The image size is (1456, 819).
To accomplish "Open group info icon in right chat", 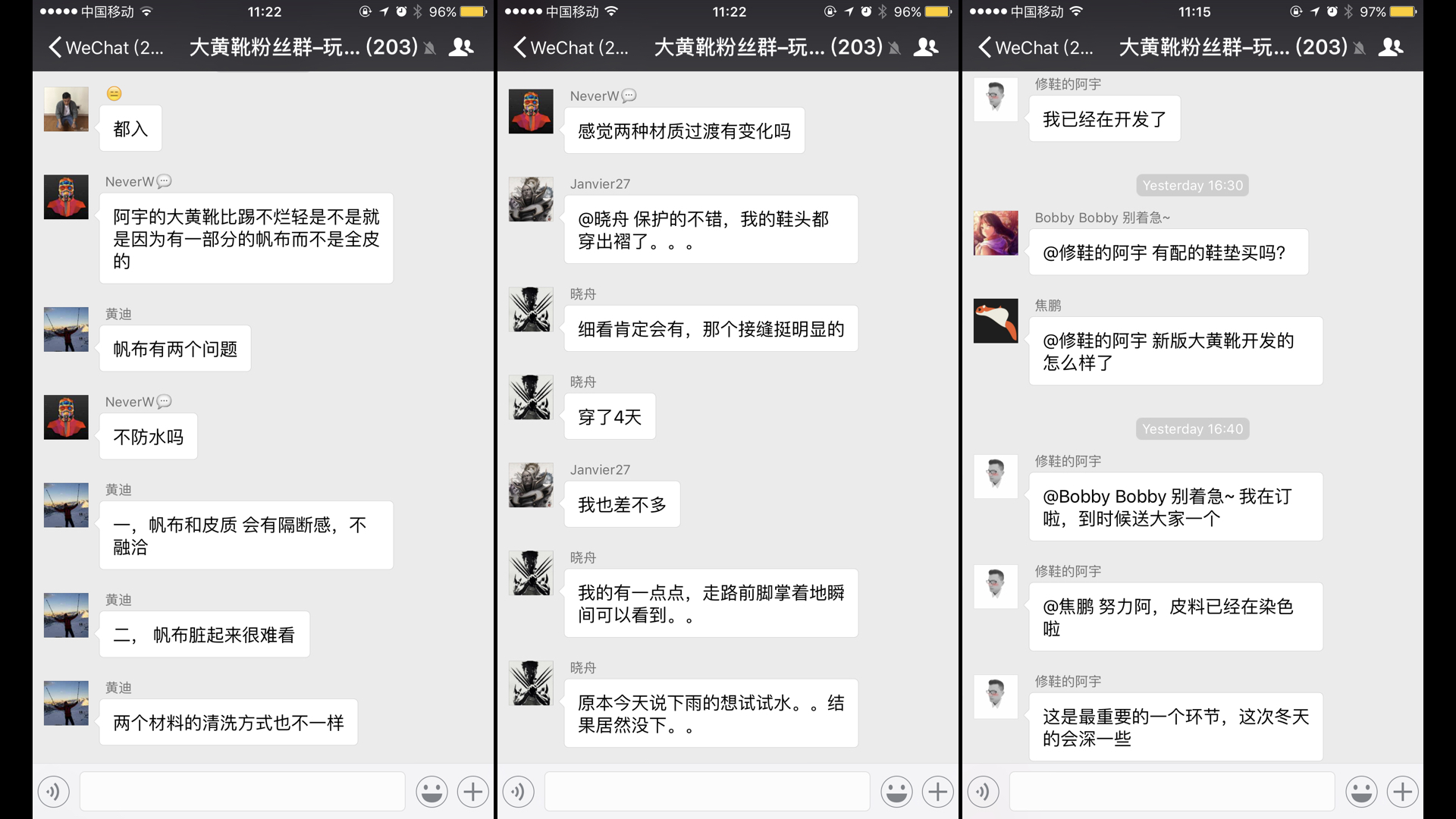I will 1391,47.
